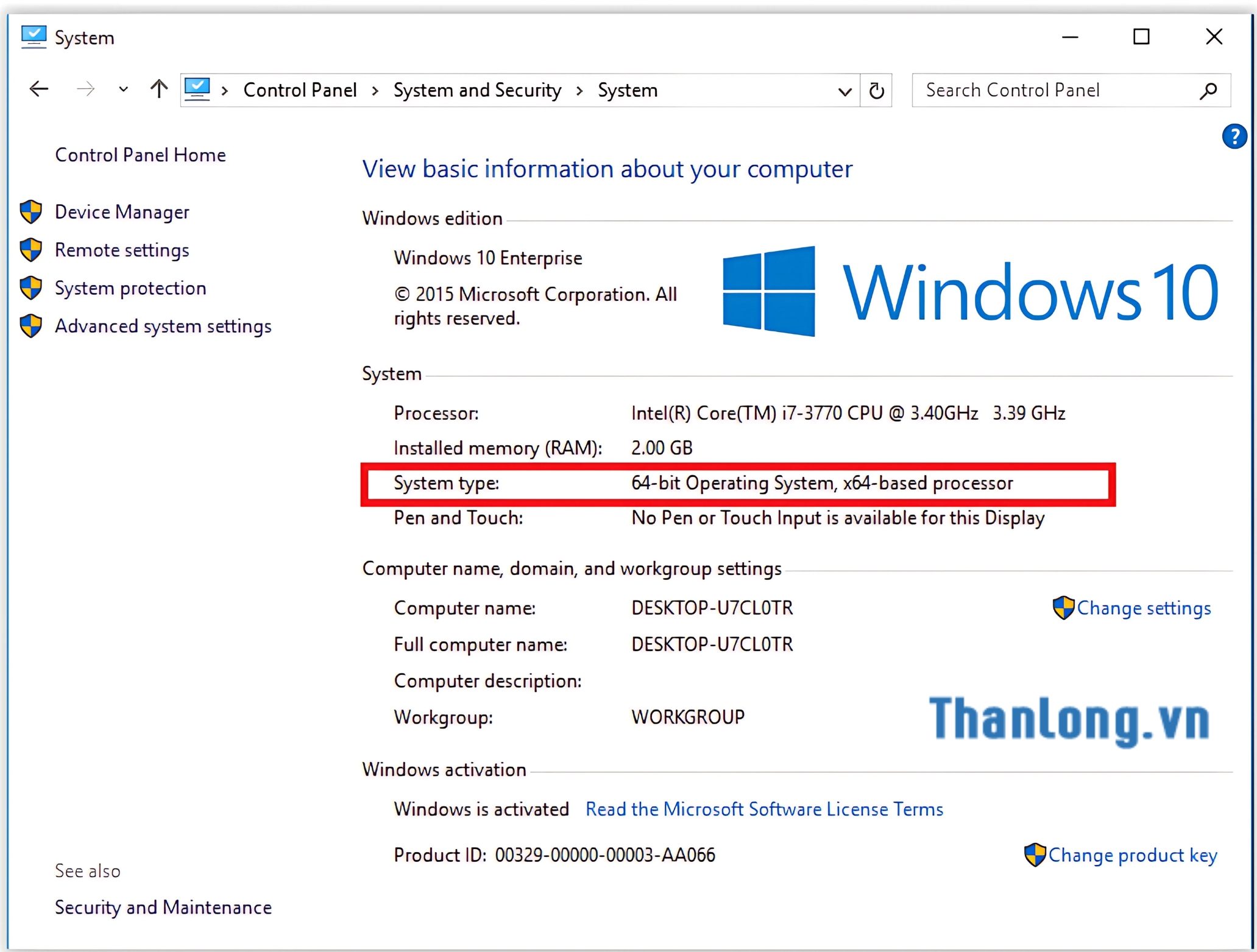Open Device Manager
Viewport: 1257px width, 952px height.
pyautogui.click(x=122, y=212)
